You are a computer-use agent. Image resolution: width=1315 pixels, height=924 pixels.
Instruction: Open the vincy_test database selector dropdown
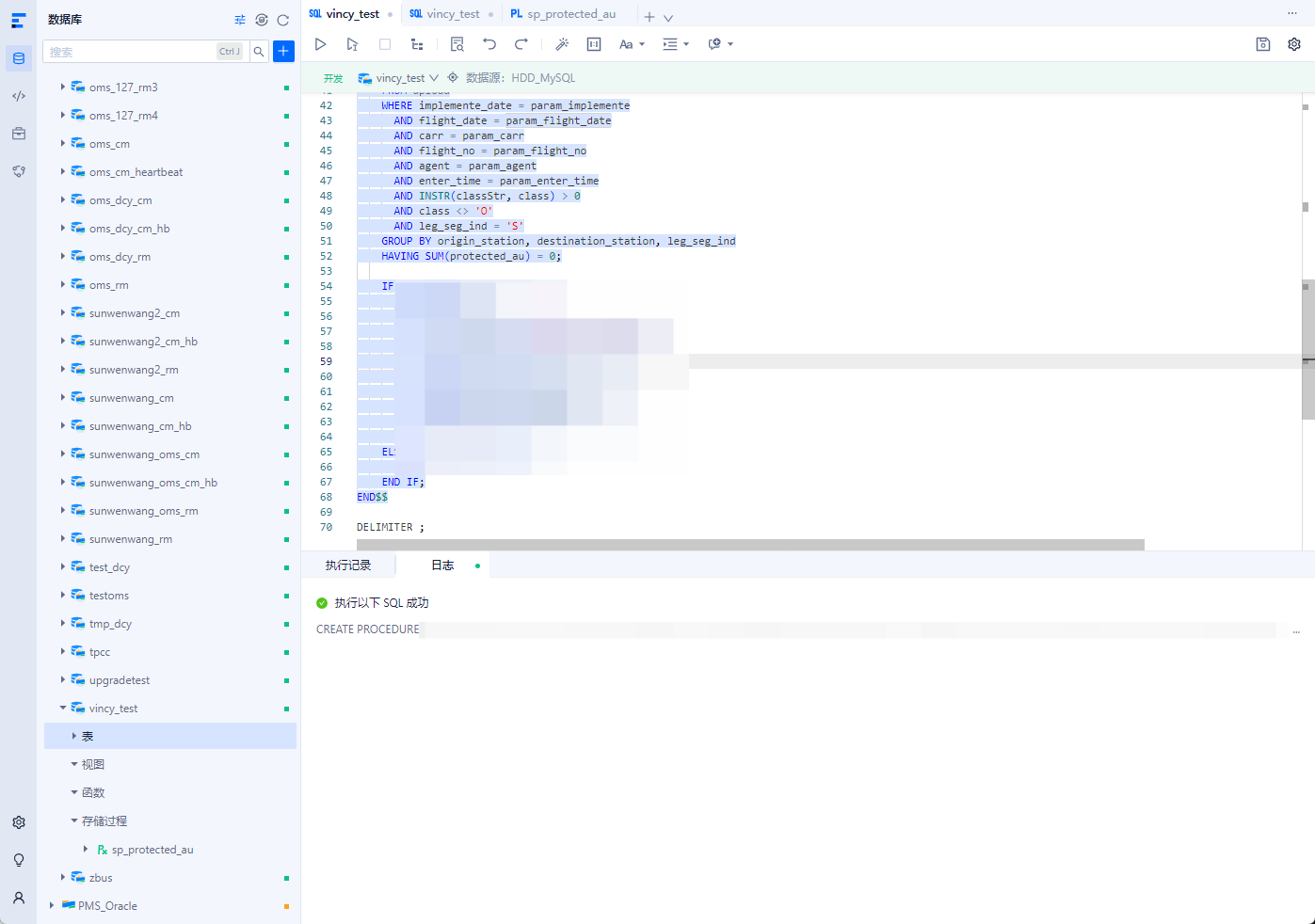(407, 78)
